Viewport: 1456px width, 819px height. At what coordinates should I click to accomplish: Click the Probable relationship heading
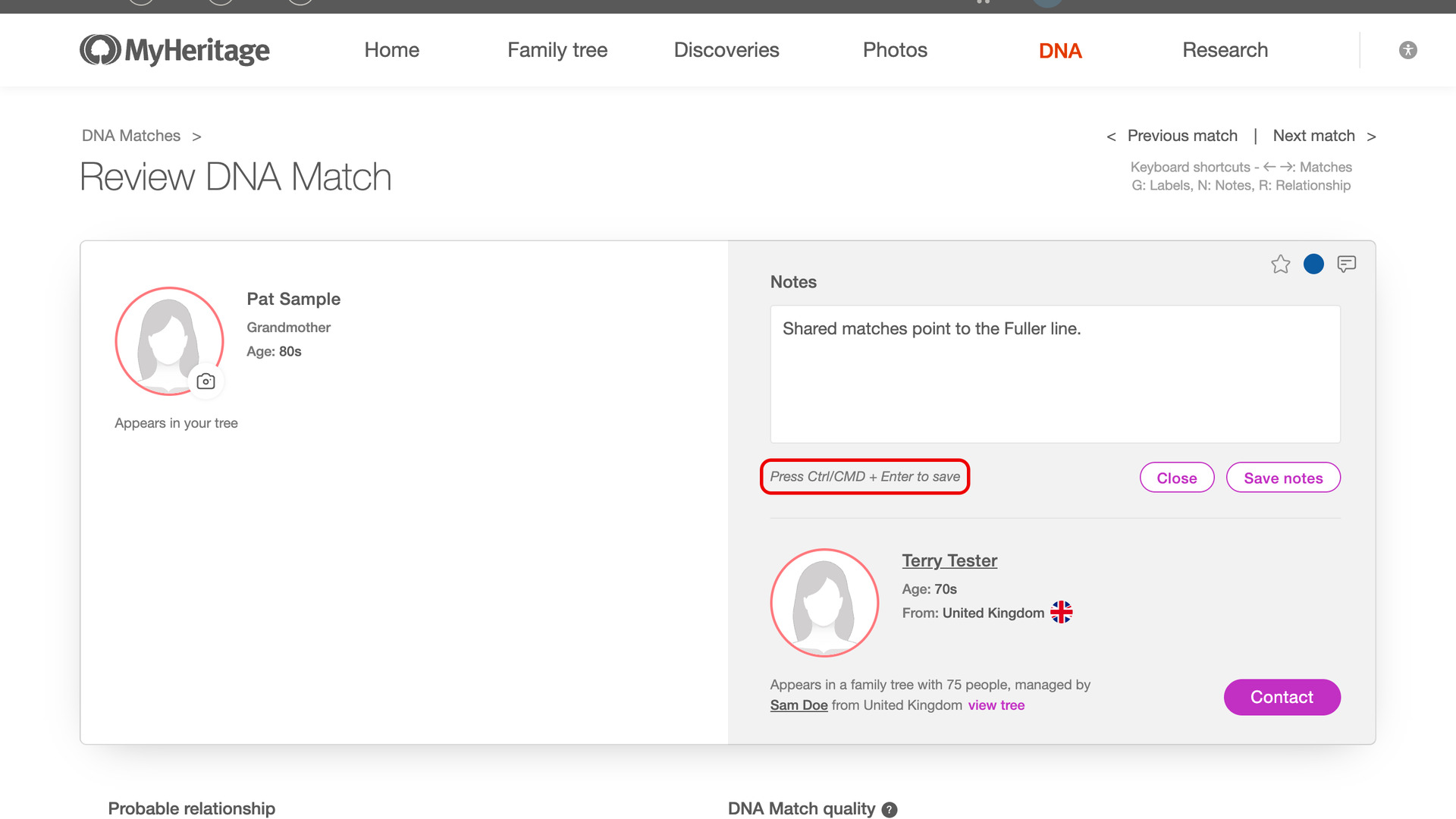tap(191, 808)
